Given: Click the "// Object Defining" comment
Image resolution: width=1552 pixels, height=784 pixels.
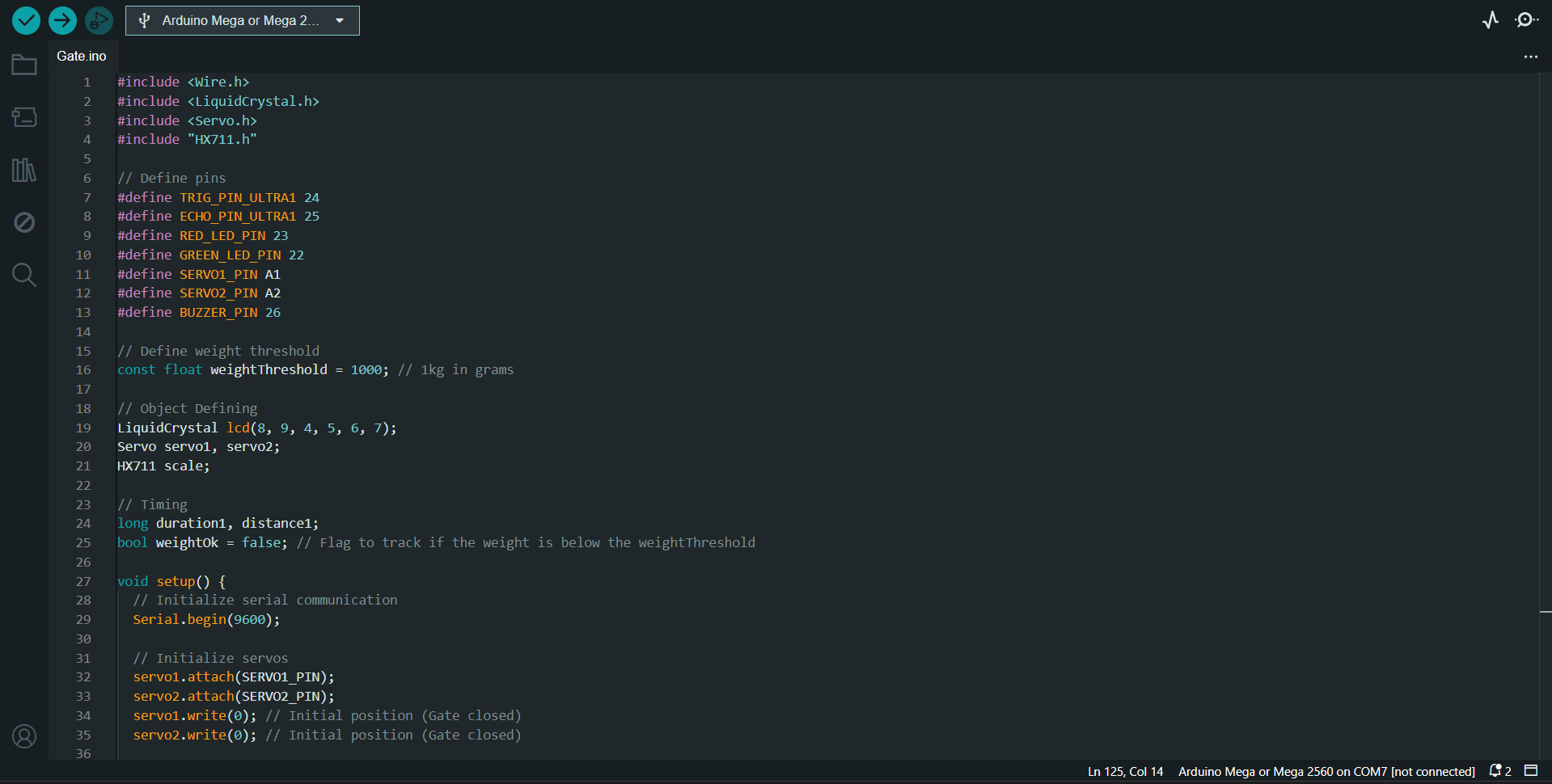Looking at the screenshot, I should [x=187, y=409].
